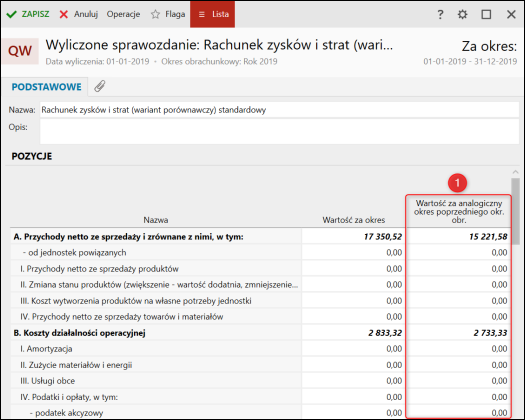This screenshot has width=525, height=420.
Task: Select row A. Przychody netto ze sprzedaży
Action: pyautogui.click(x=156, y=237)
